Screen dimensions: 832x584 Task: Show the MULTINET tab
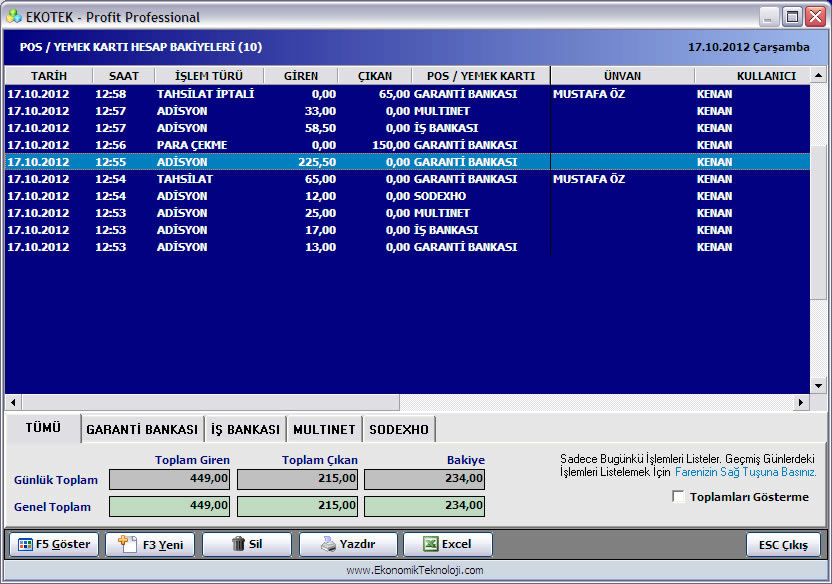point(324,429)
